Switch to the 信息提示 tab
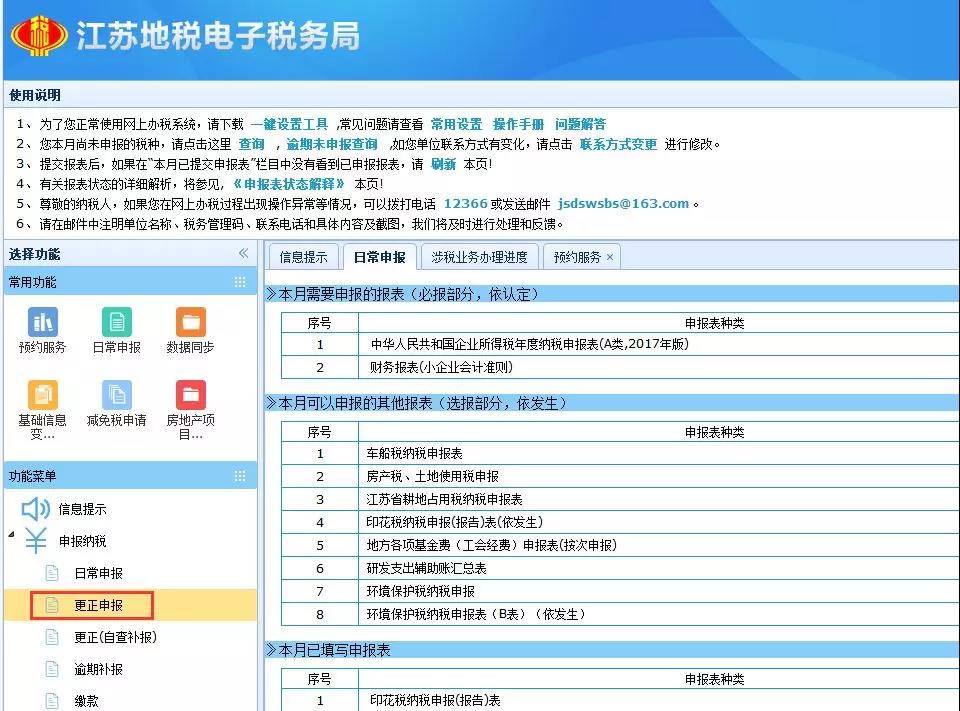Viewport: 960px width, 711px height. tap(303, 257)
